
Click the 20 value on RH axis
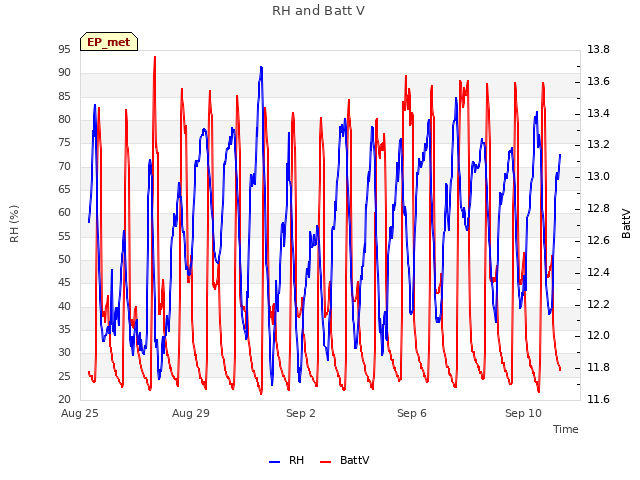coord(64,400)
